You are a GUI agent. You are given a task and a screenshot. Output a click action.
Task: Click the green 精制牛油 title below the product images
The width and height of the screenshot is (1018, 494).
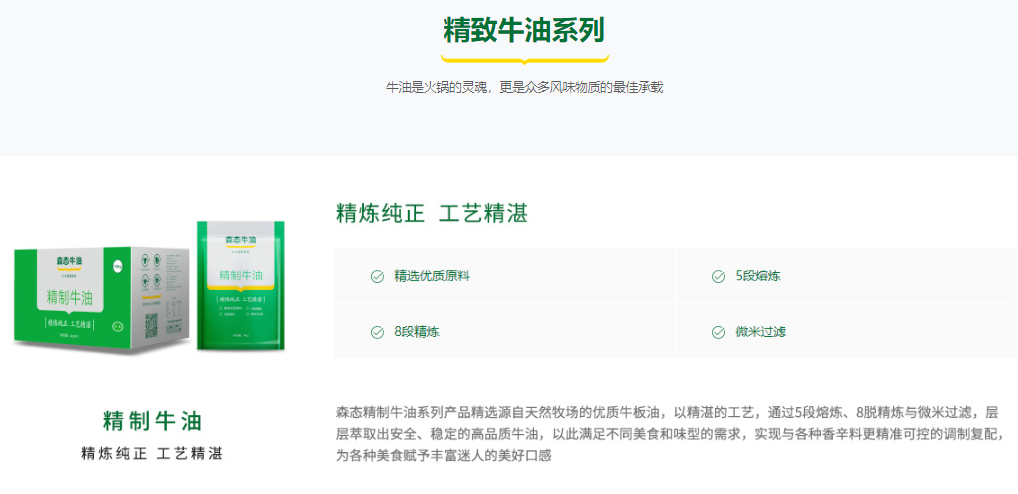coord(152,421)
